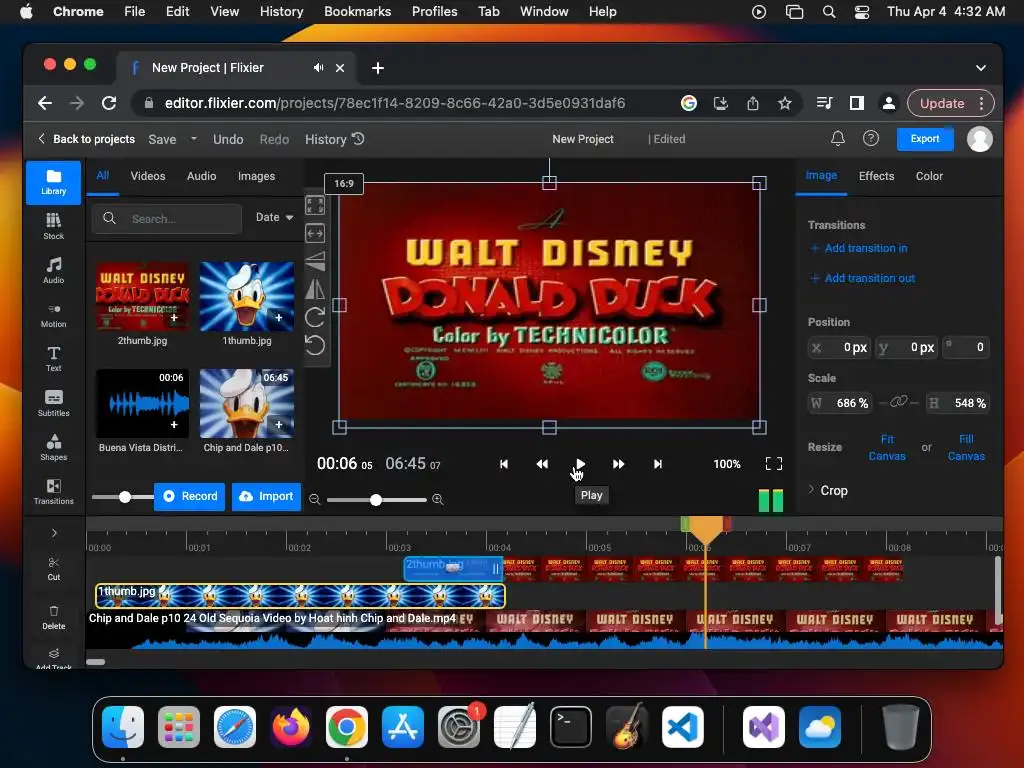Open the 16:9 aspect ratio selector
The width and height of the screenshot is (1024, 768).
coord(344,184)
